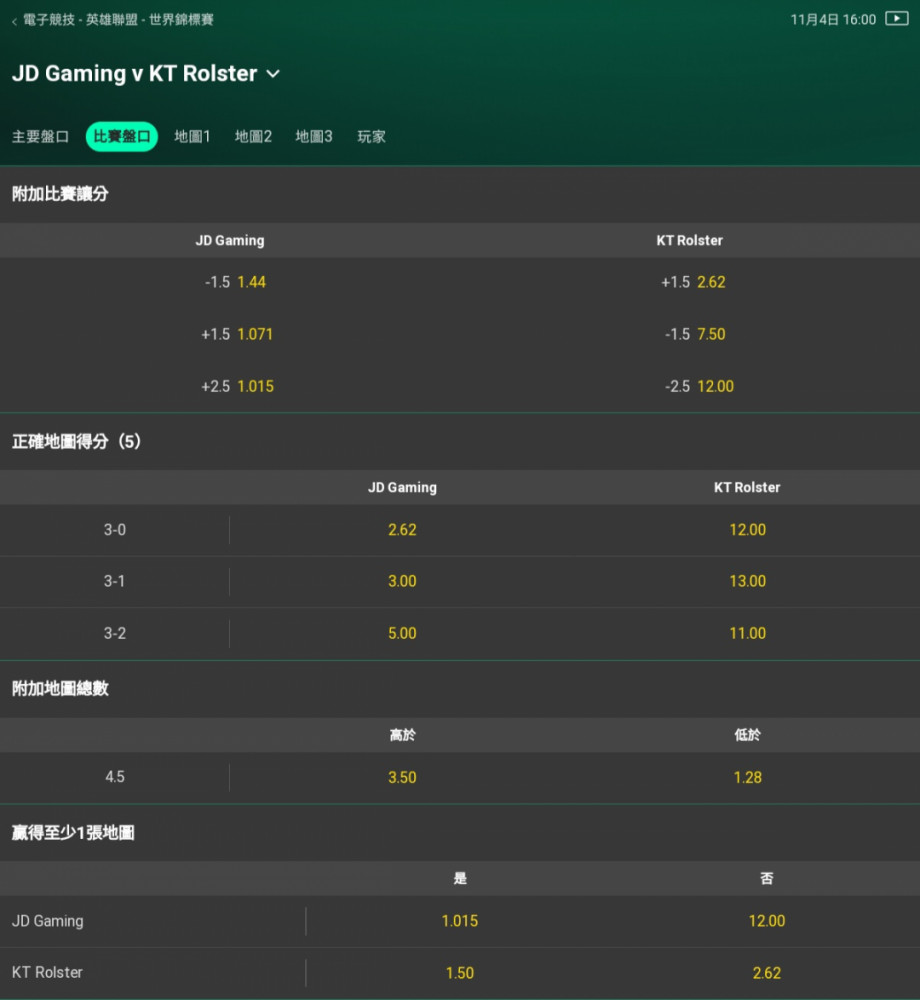
Task: Click KT Rolster row label under 贏得至少1張地圖
Action: pyautogui.click(x=47, y=973)
